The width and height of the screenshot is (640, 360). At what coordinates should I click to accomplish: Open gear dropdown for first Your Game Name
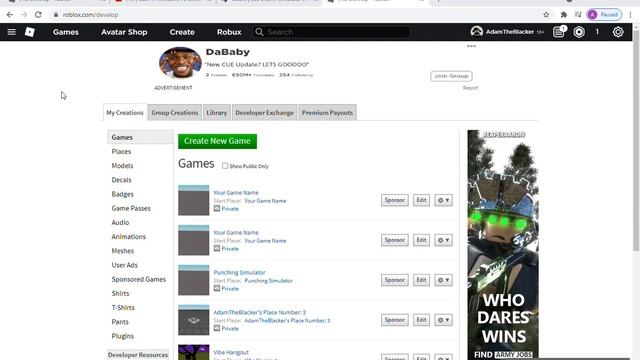coord(443,200)
